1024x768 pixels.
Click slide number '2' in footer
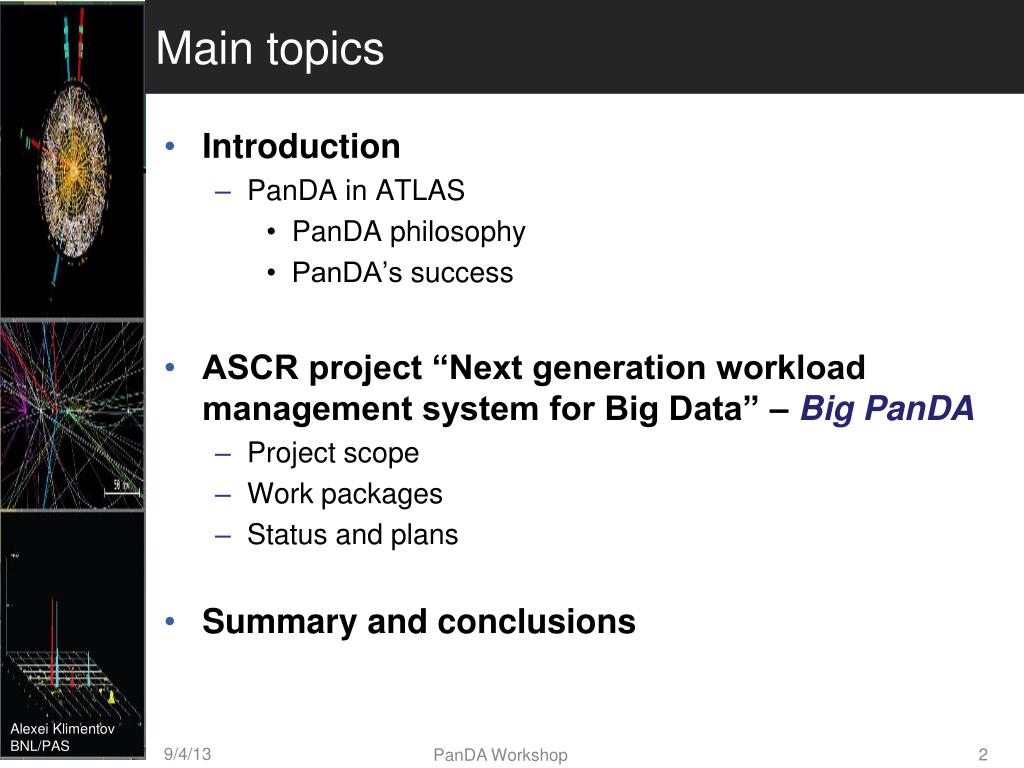click(983, 755)
